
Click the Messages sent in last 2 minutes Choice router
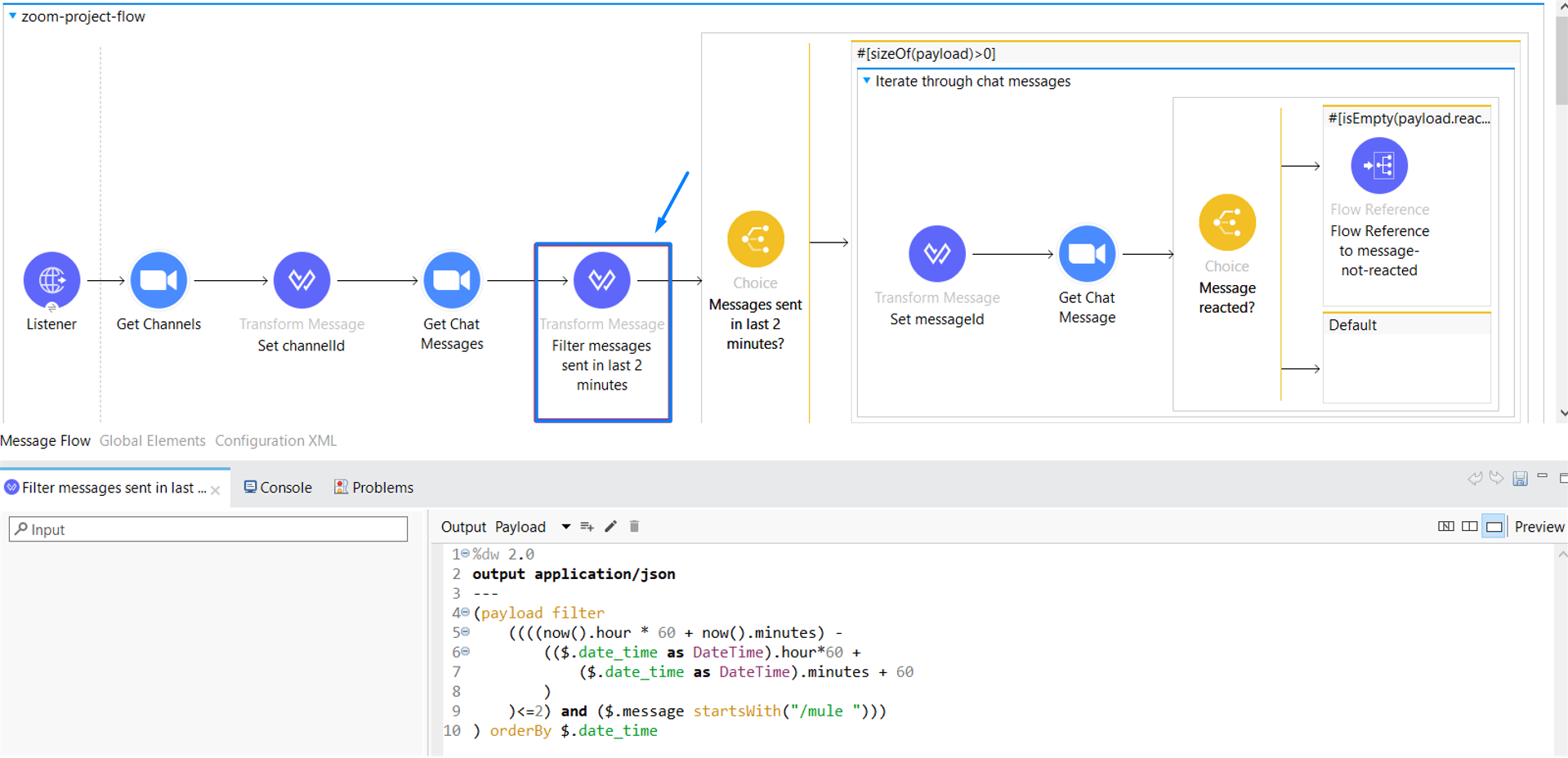756,239
